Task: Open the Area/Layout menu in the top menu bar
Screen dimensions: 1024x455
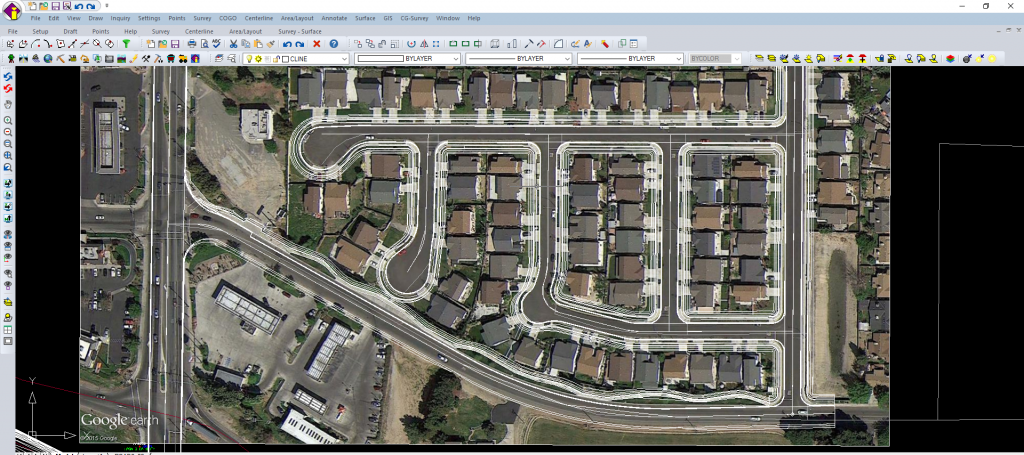Action: [x=297, y=18]
